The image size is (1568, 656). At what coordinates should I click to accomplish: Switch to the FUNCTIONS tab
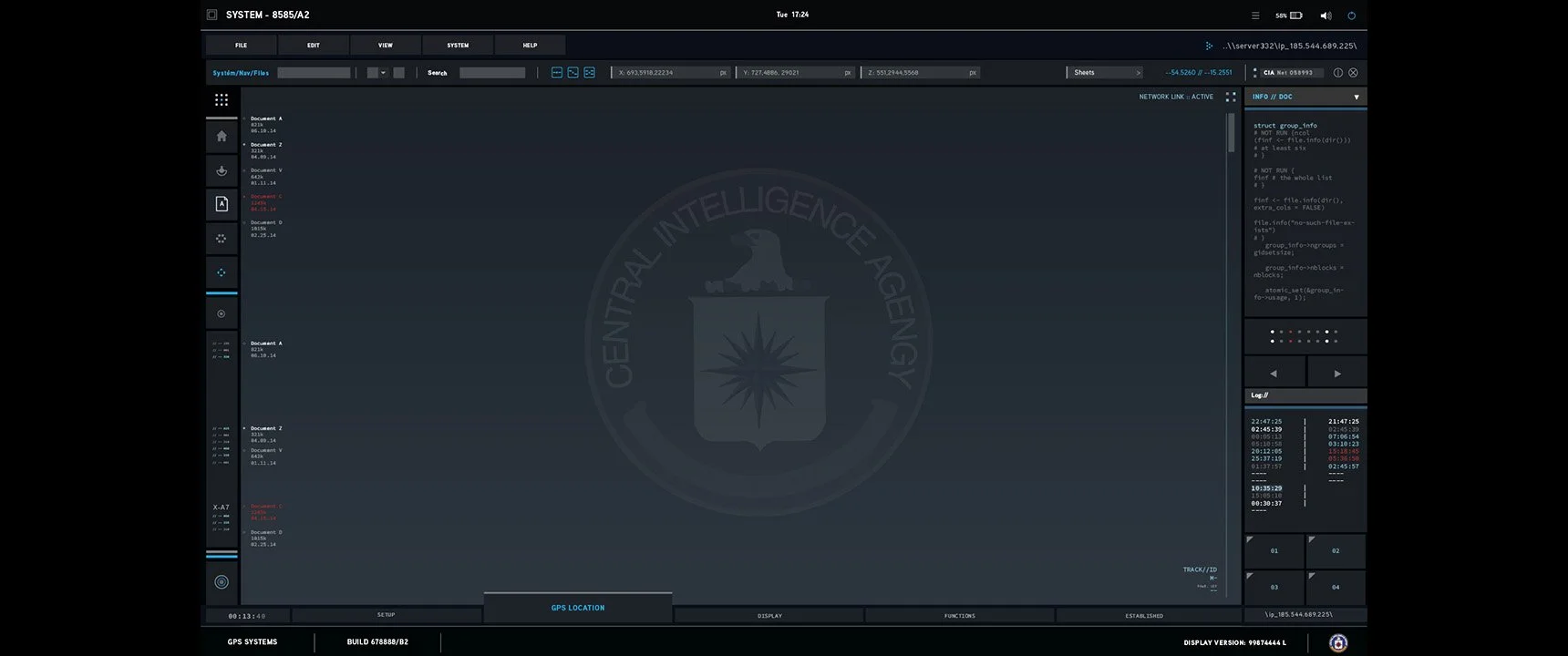coord(959,616)
